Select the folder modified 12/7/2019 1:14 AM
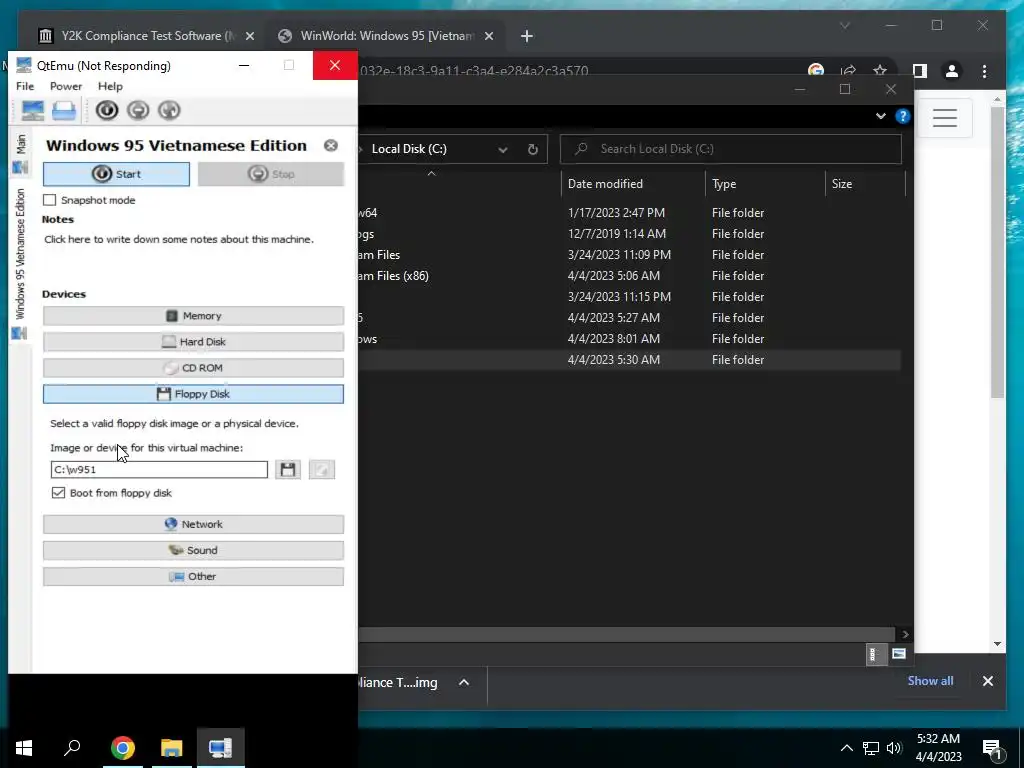Image resolution: width=1024 pixels, height=768 pixels. [630, 234]
